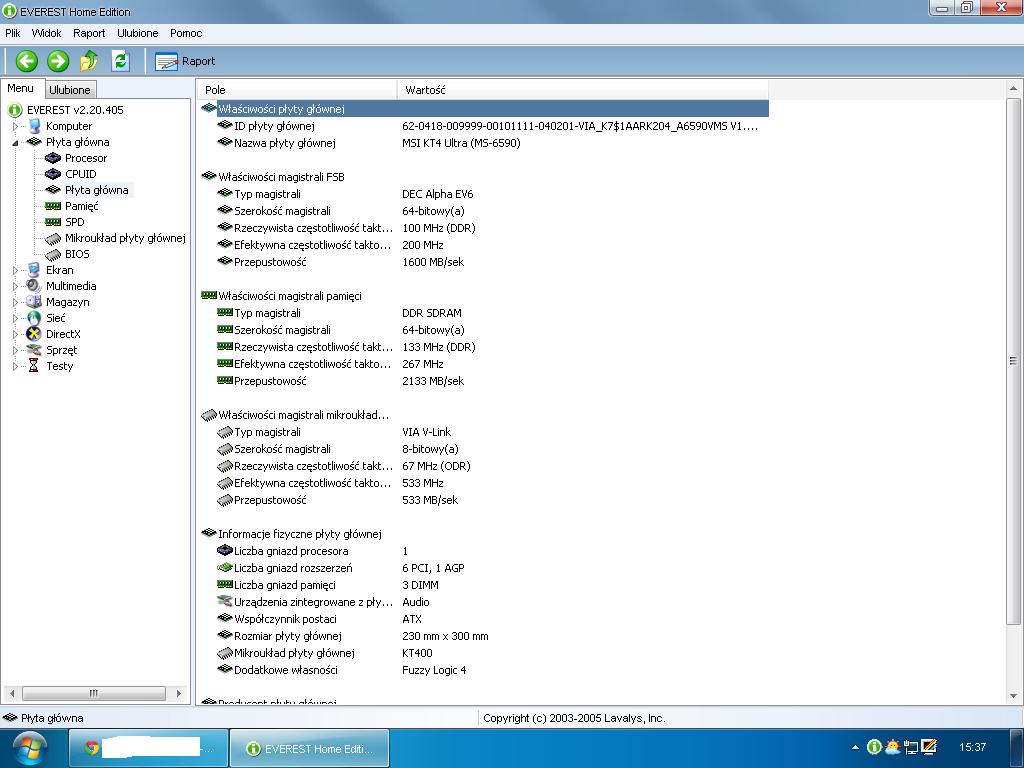
Task: Collapse the Płyta główna parent node
Action: coord(15,142)
